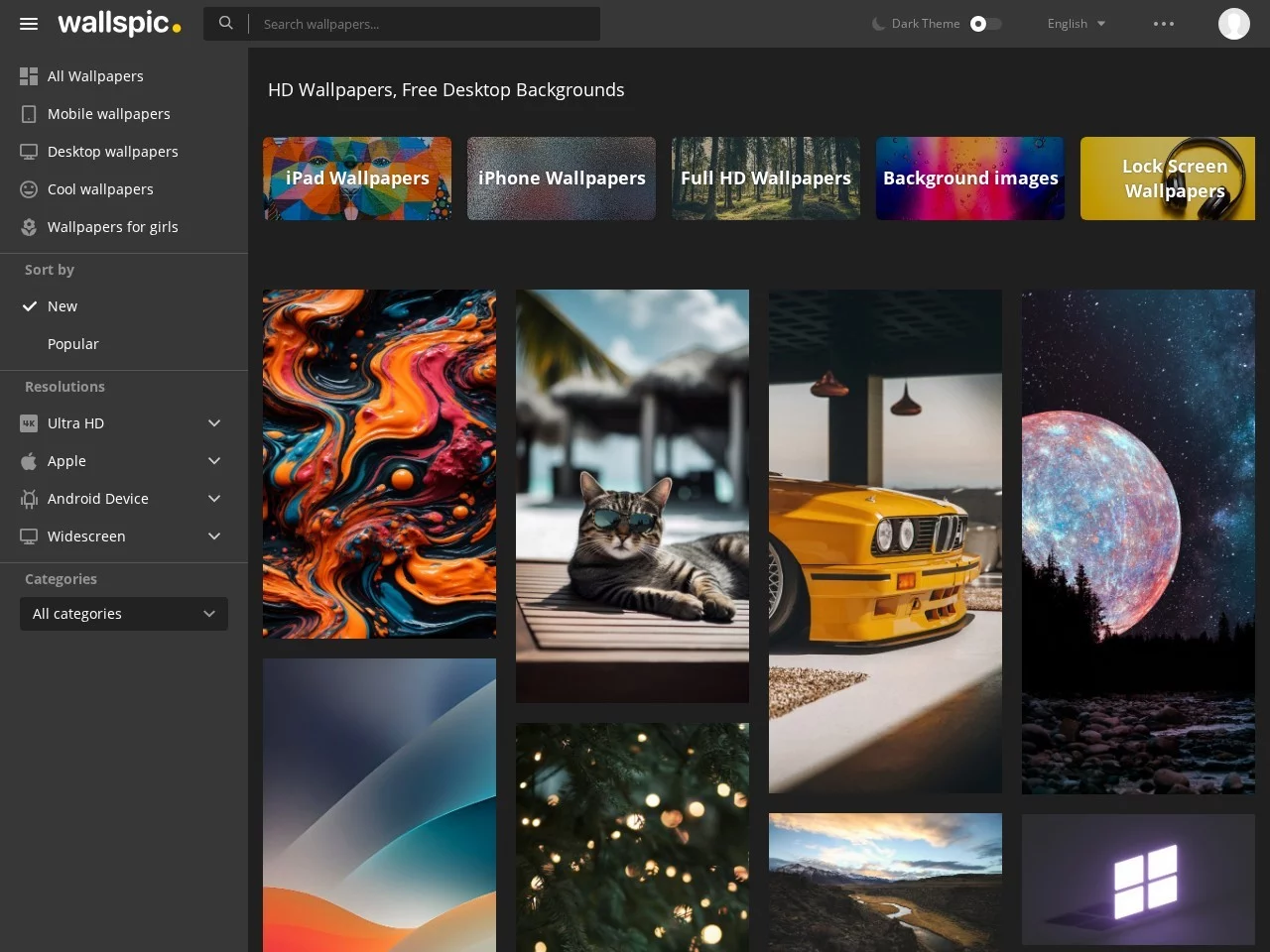Open the three-dots more options menu
This screenshot has height=952, width=1270.
point(1163,24)
